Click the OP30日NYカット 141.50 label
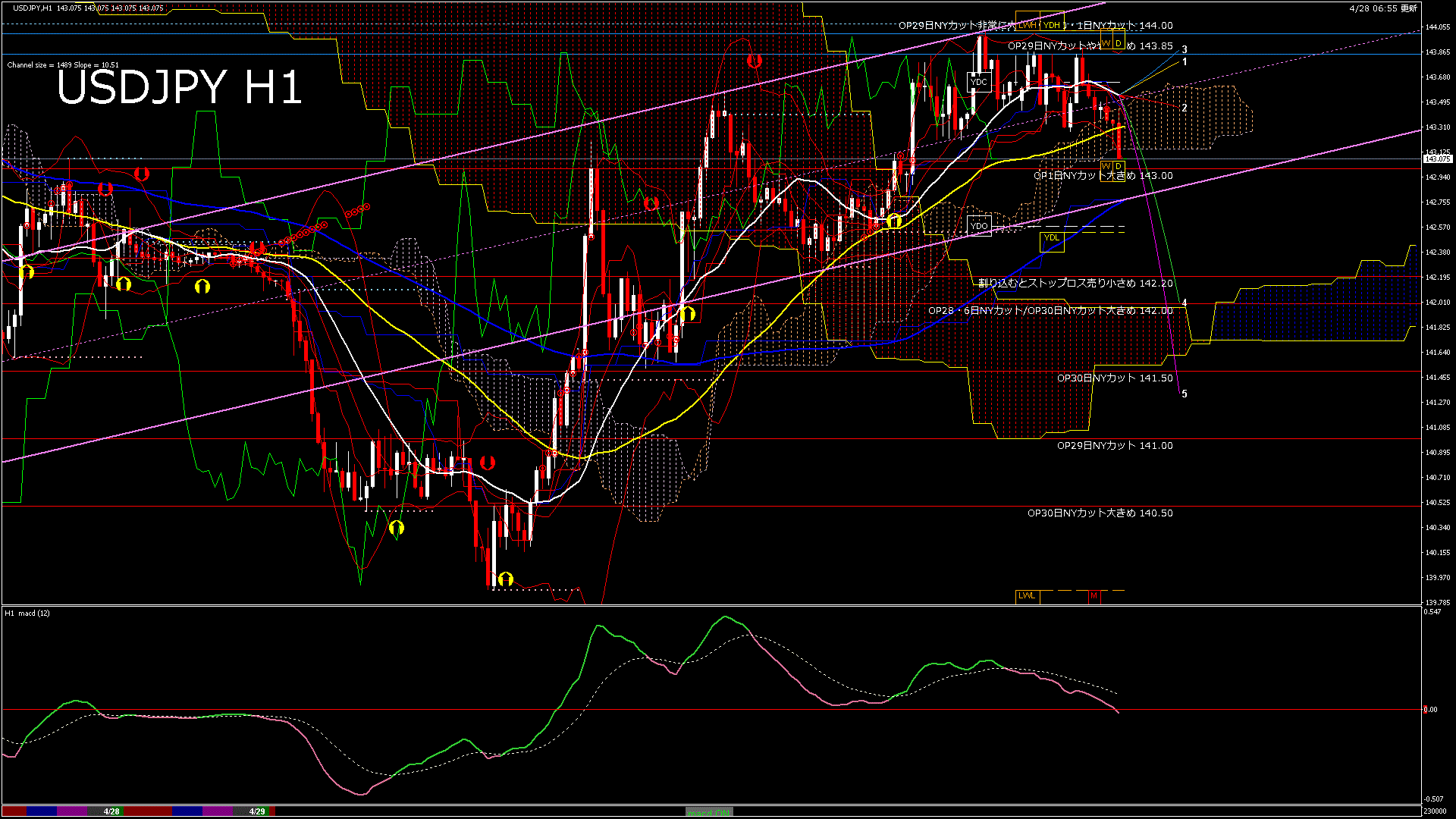The image size is (1456, 819). (1115, 378)
